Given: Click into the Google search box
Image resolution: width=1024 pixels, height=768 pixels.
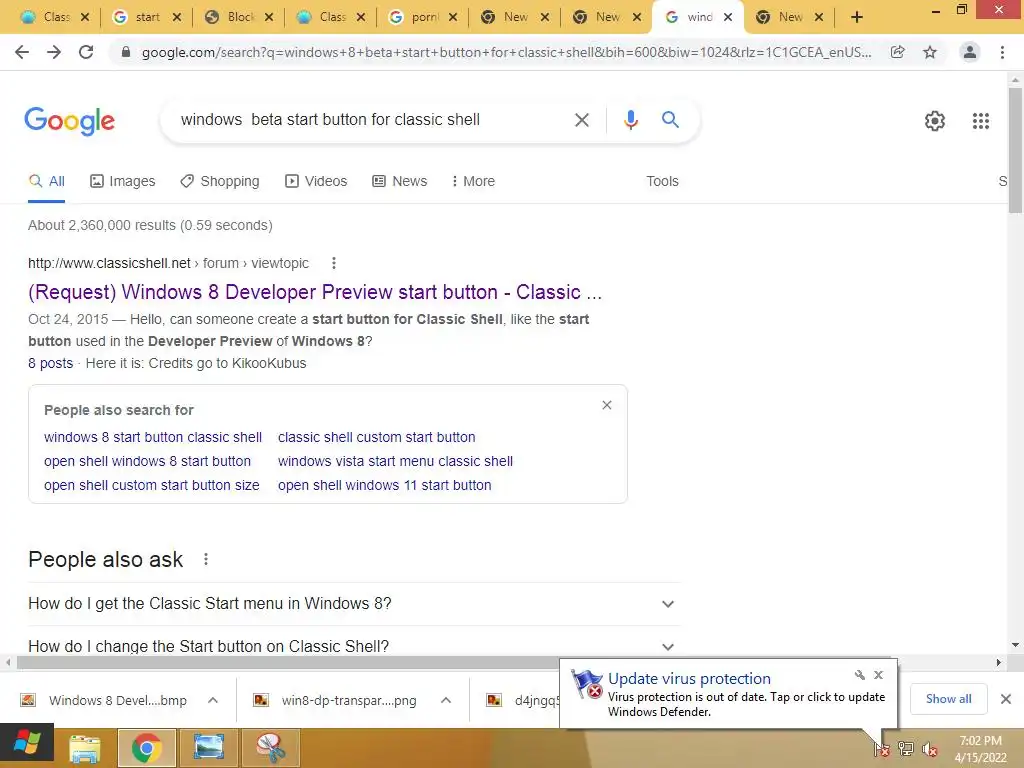Looking at the screenshot, I should point(372,120).
